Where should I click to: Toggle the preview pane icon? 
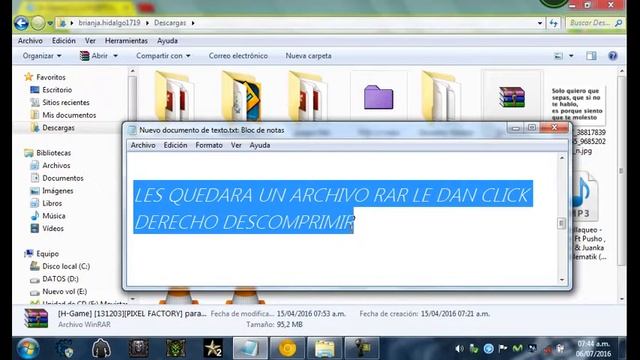(591, 56)
